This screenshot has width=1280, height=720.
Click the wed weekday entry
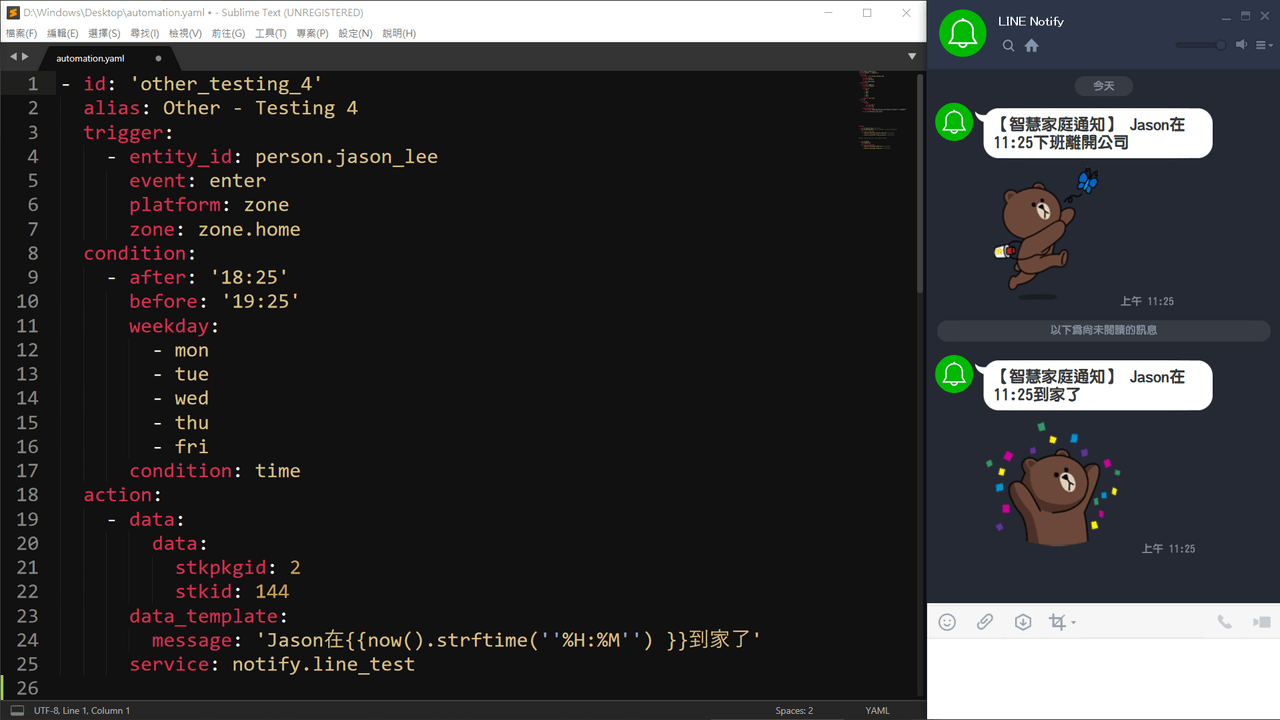[192, 398]
